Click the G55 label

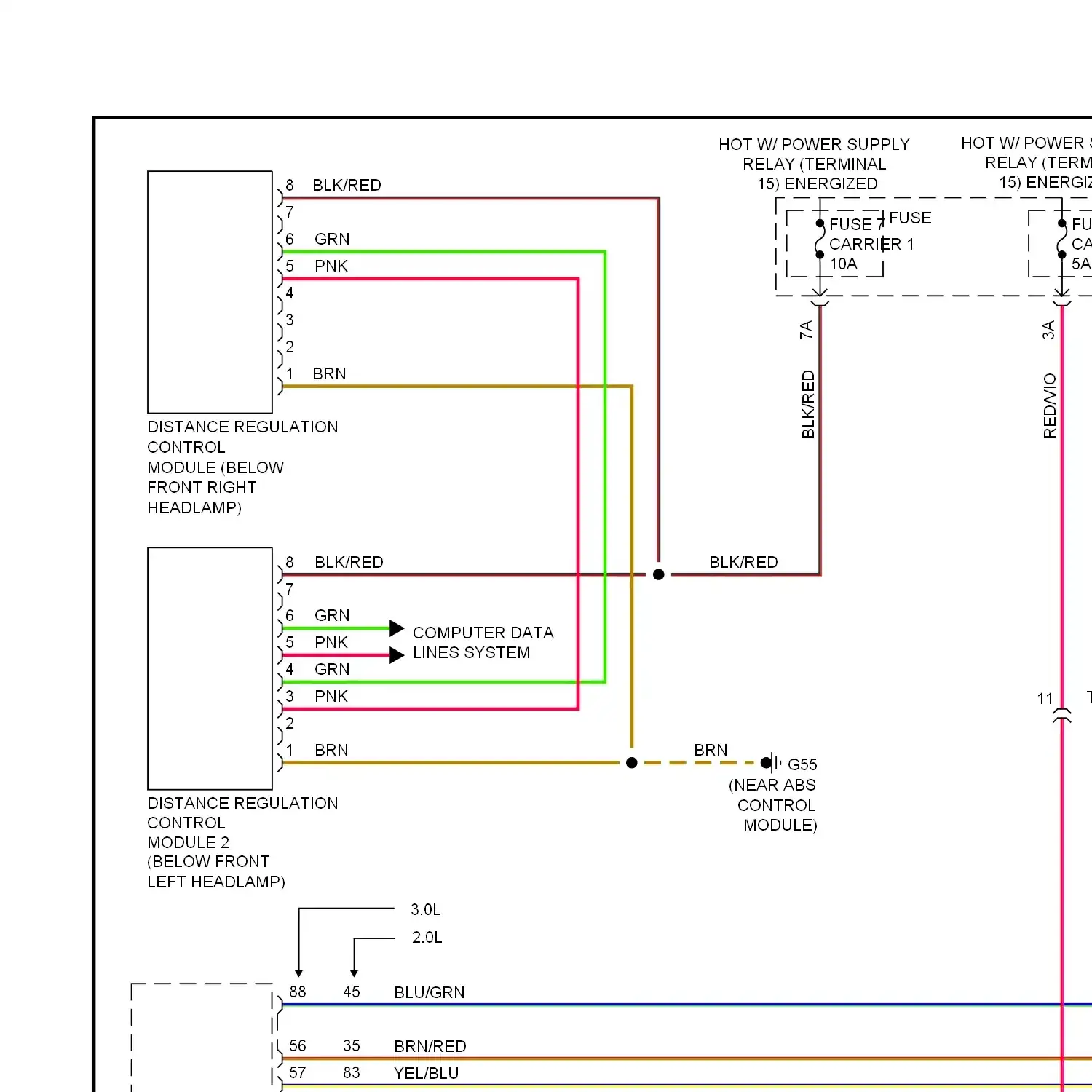(802, 765)
